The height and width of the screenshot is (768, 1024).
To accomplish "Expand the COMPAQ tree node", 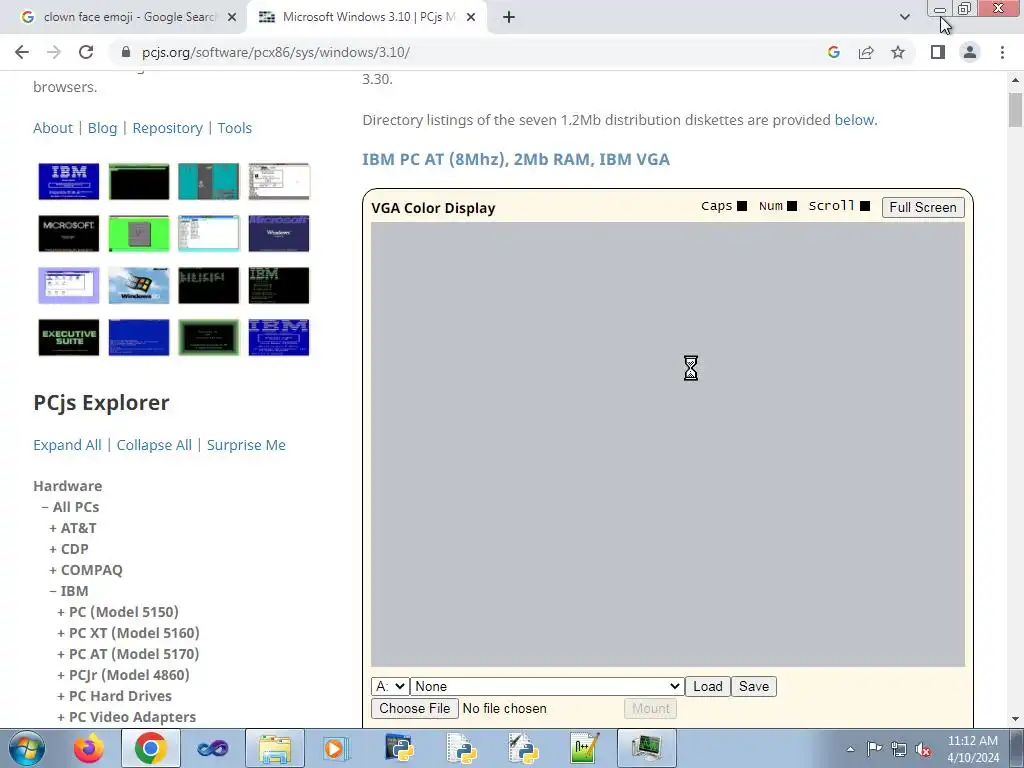I will coord(86,570).
